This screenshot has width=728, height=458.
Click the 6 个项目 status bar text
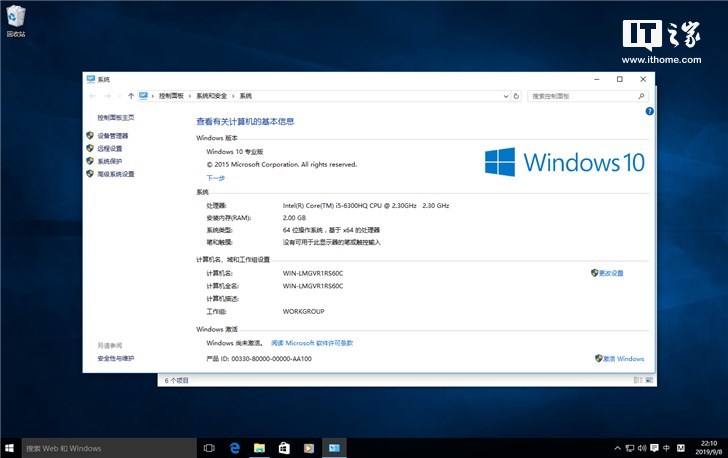click(x=176, y=380)
